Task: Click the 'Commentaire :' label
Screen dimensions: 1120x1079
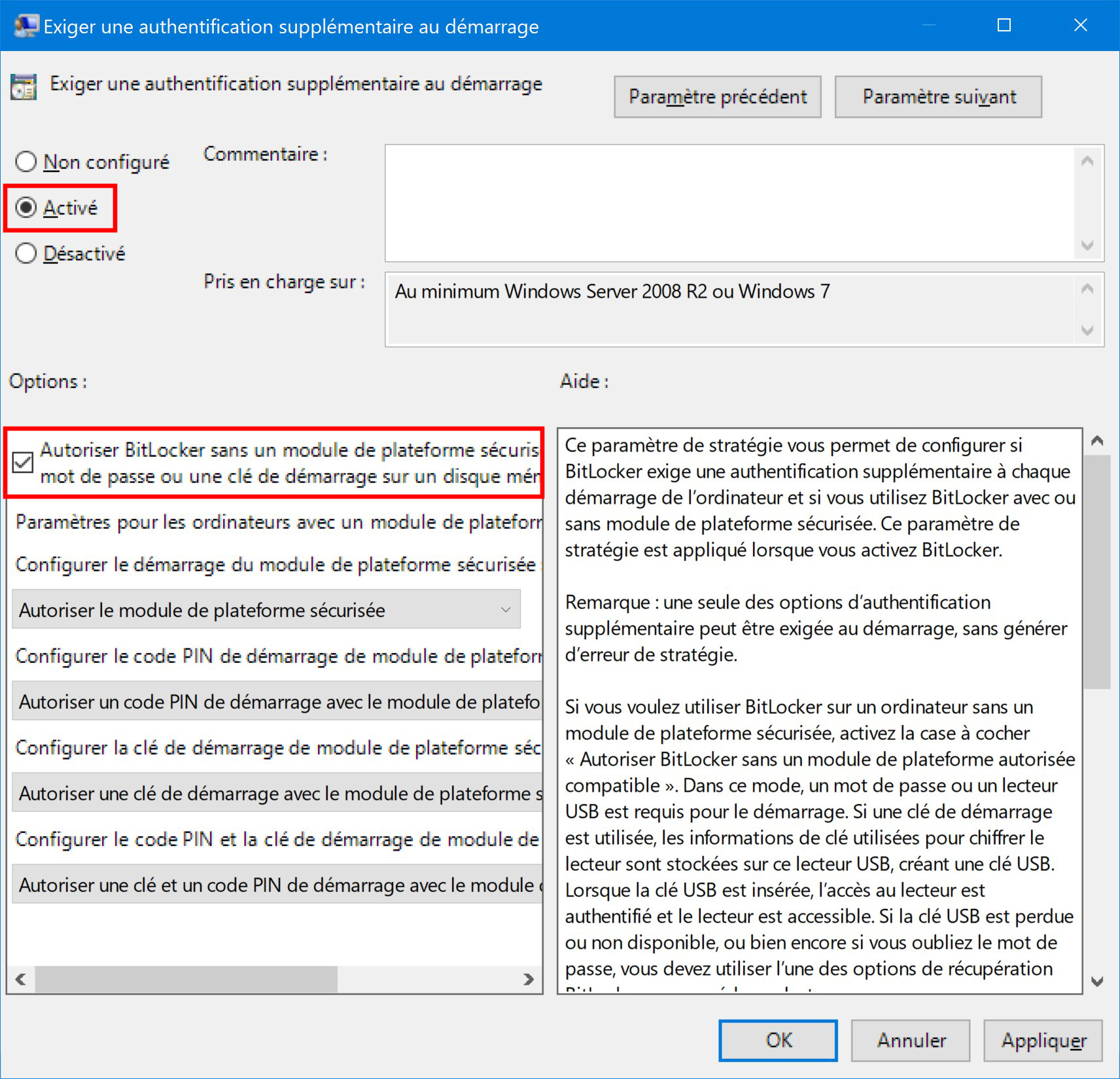Action: (266, 154)
